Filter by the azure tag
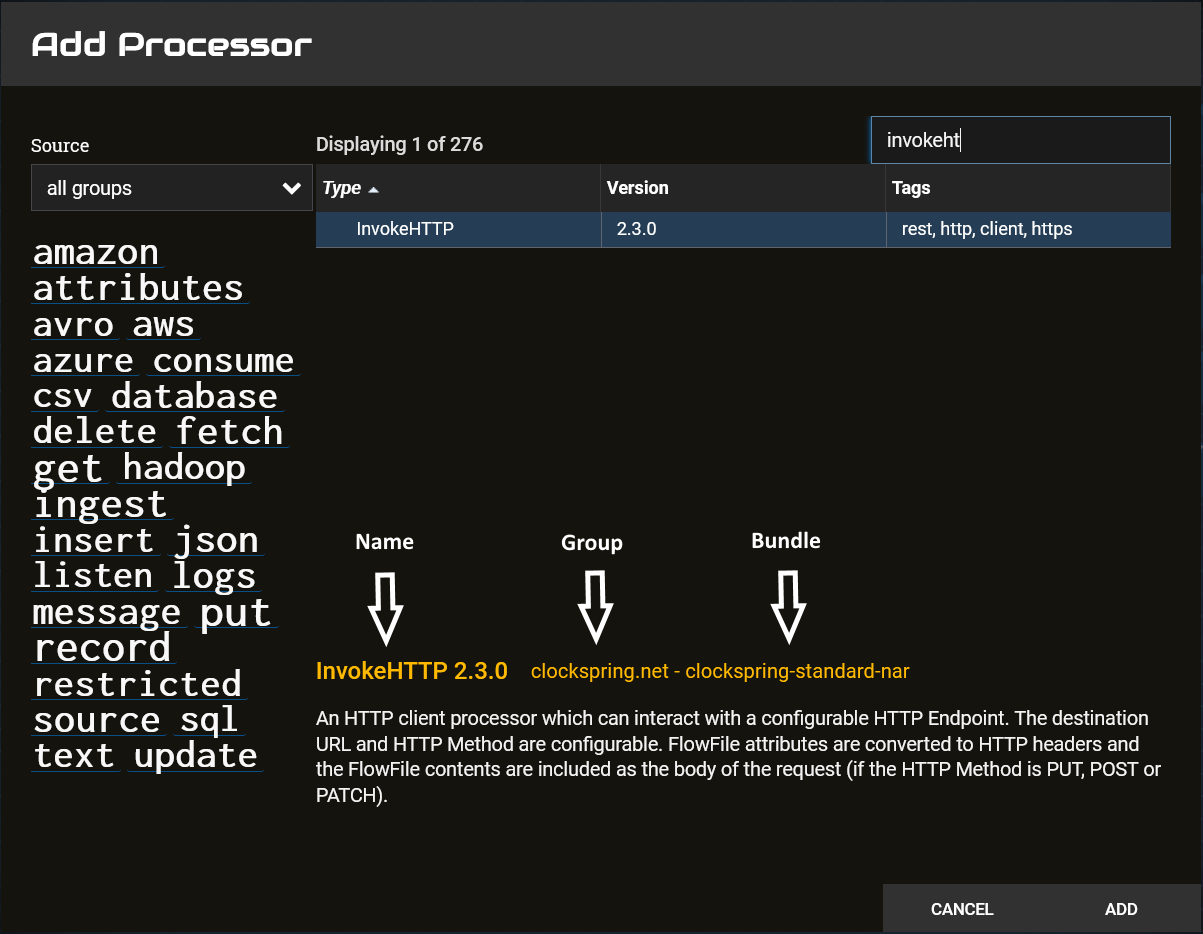 coord(83,360)
